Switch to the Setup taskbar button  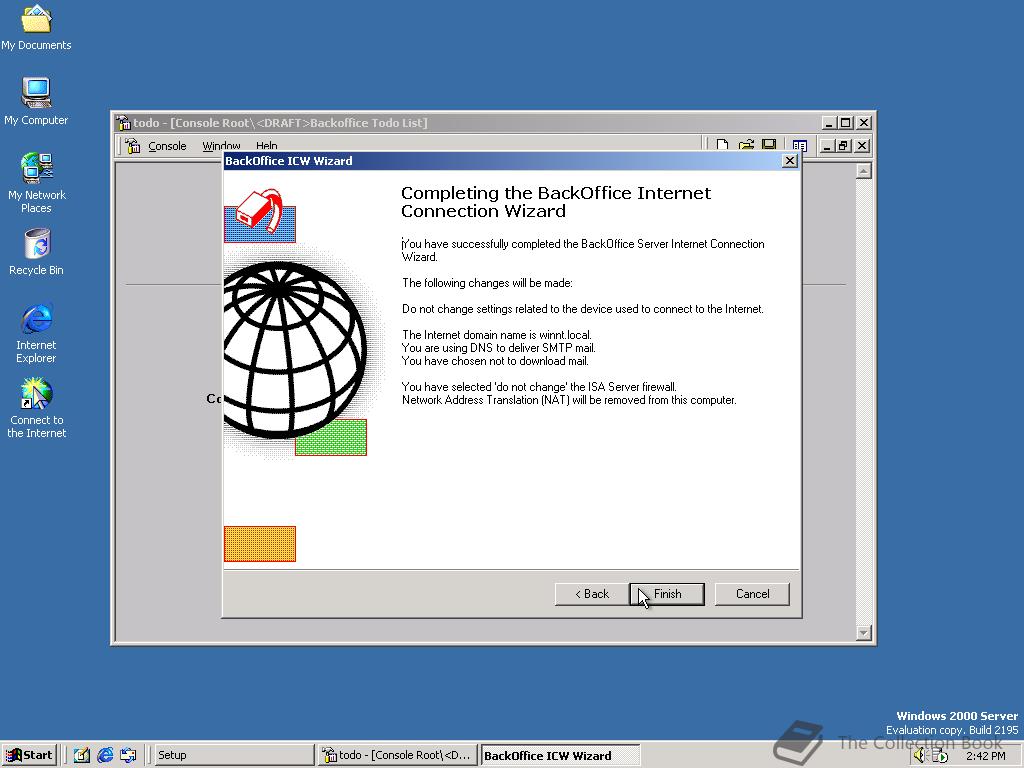(232, 755)
